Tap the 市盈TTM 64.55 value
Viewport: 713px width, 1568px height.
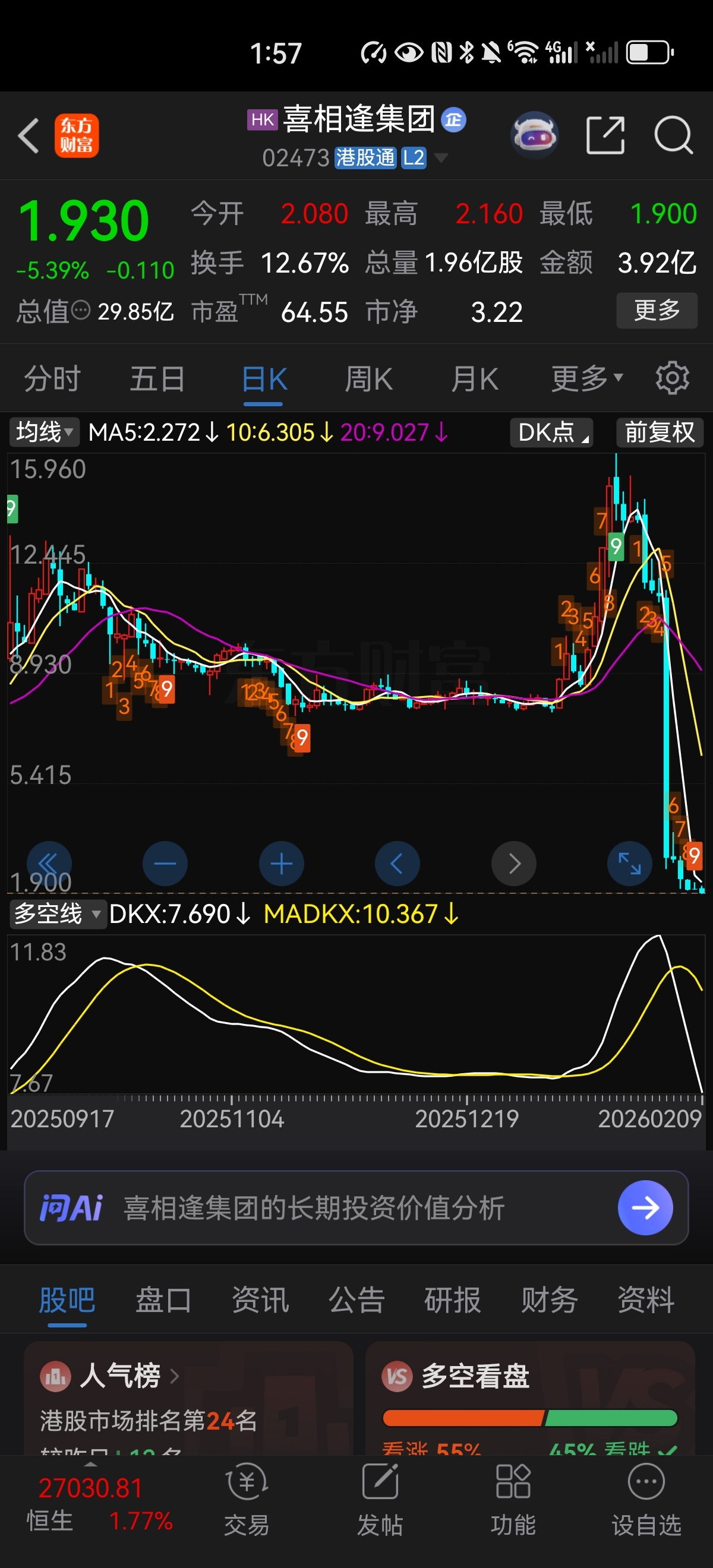pos(314,312)
